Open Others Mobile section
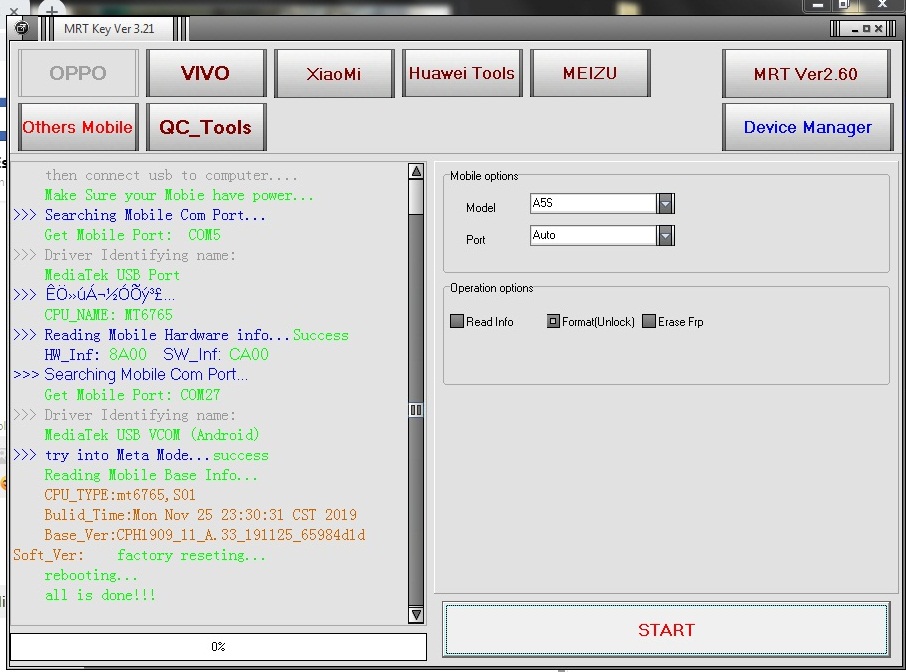 [x=78, y=127]
